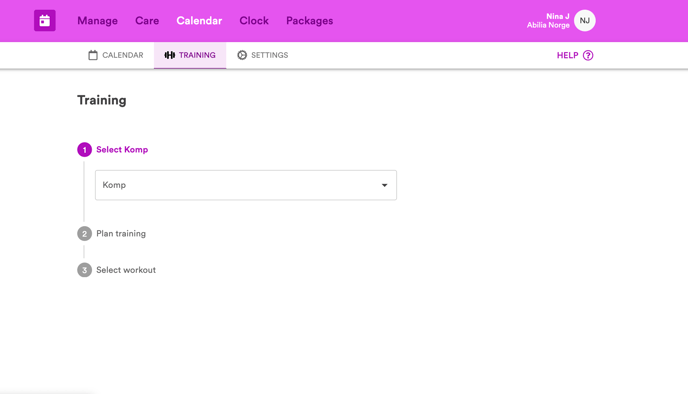The height and width of the screenshot is (394, 688).
Task: Click the calendar app logo icon
Action: (45, 21)
